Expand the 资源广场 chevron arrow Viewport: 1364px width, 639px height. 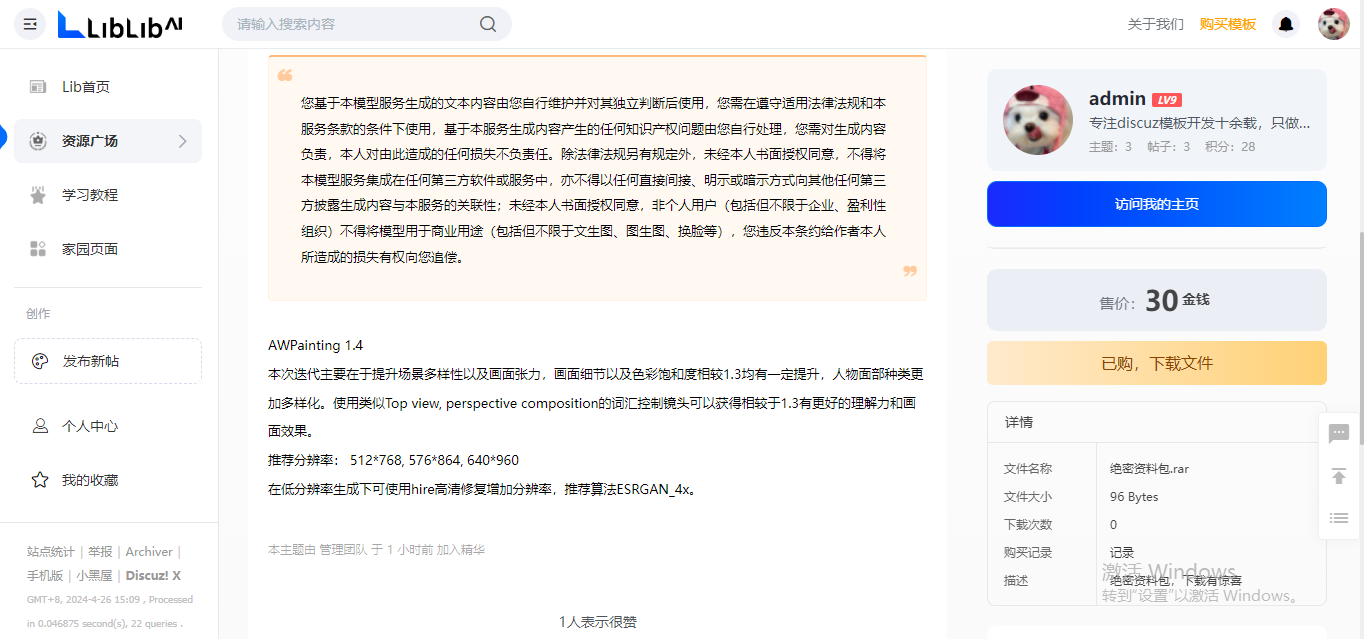tap(182, 141)
